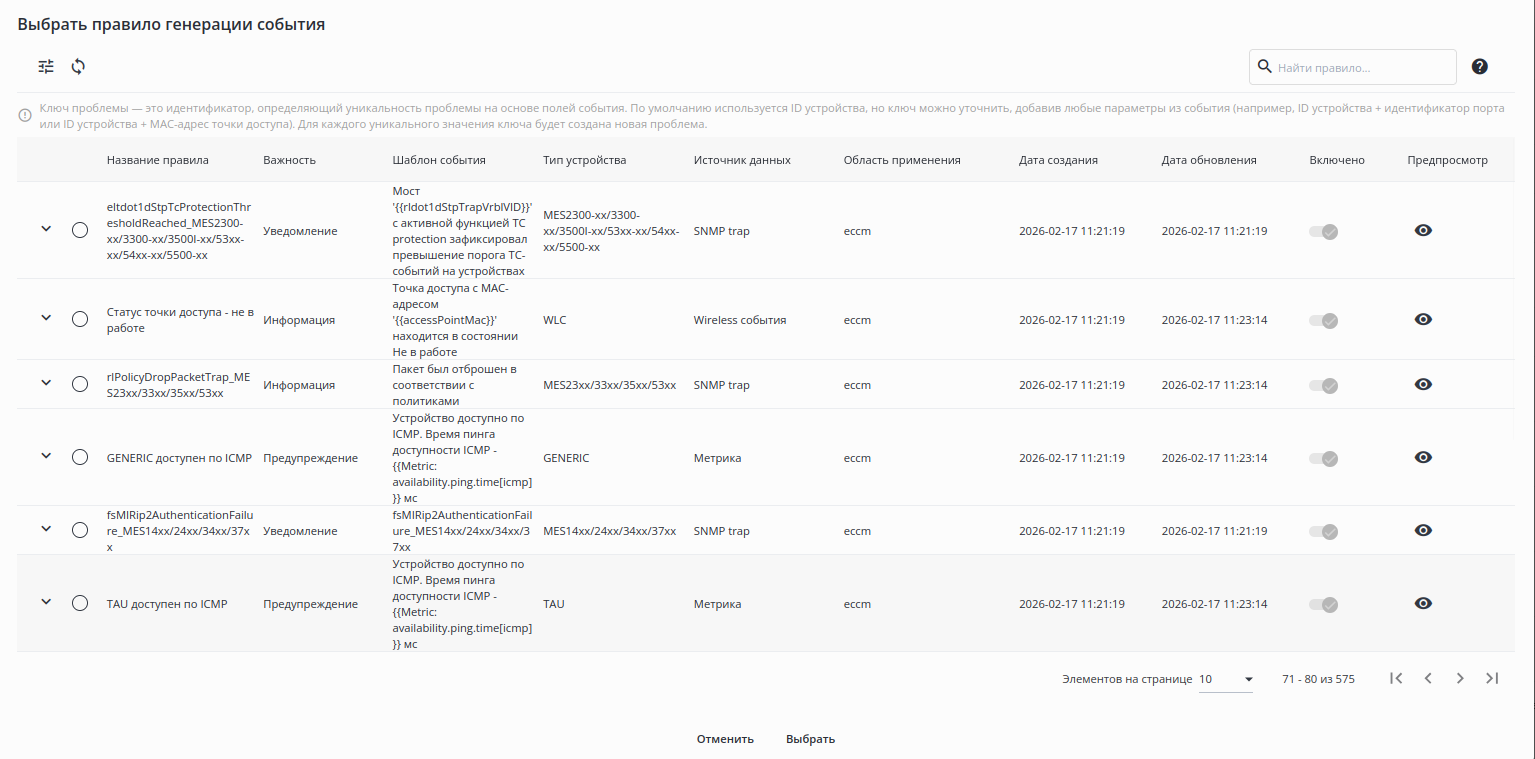Expand the fsMIRip2AuthenticationFailure rule row
The image size is (1535, 759).
[x=45, y=529]
